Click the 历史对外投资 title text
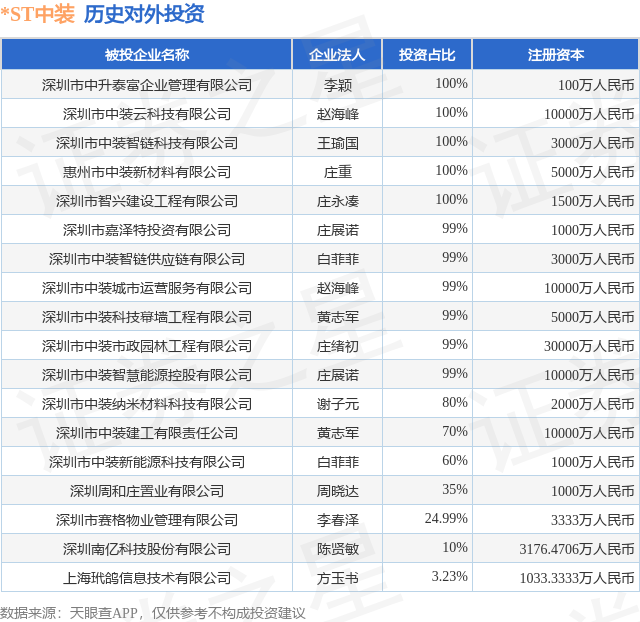640x622 pixels. [144, 14]
